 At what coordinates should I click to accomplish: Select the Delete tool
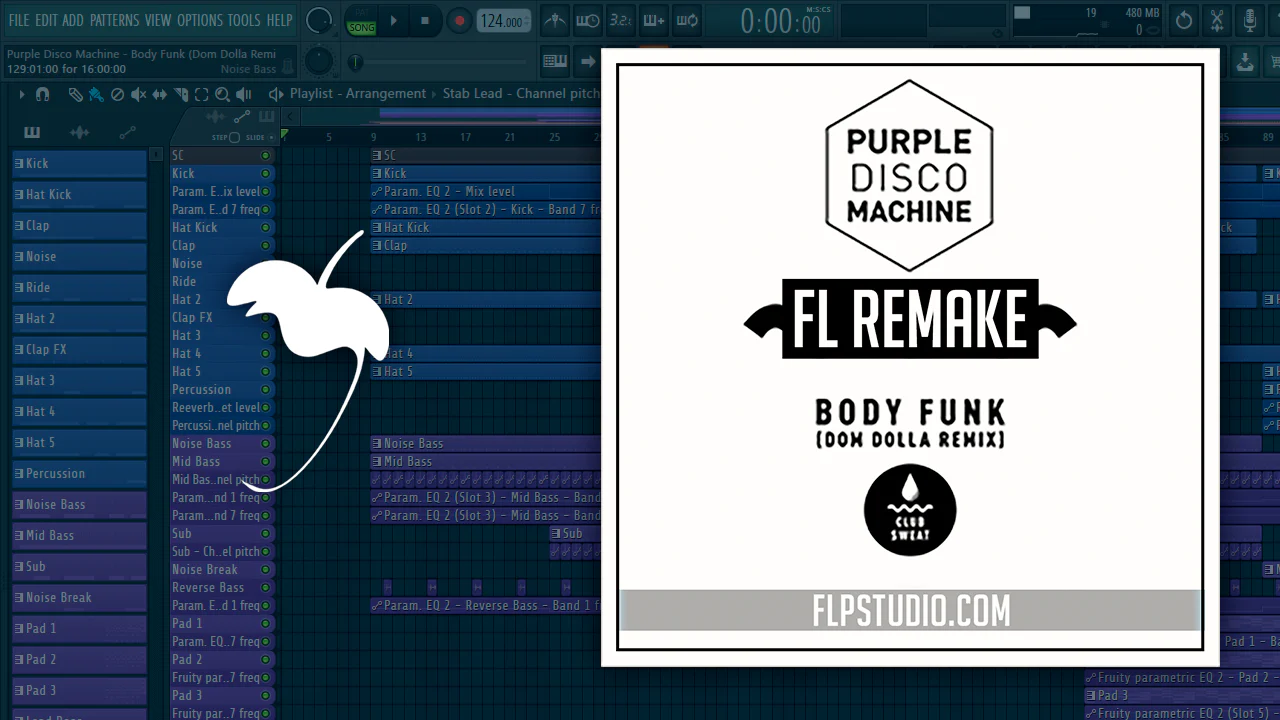tap(117, 94)
